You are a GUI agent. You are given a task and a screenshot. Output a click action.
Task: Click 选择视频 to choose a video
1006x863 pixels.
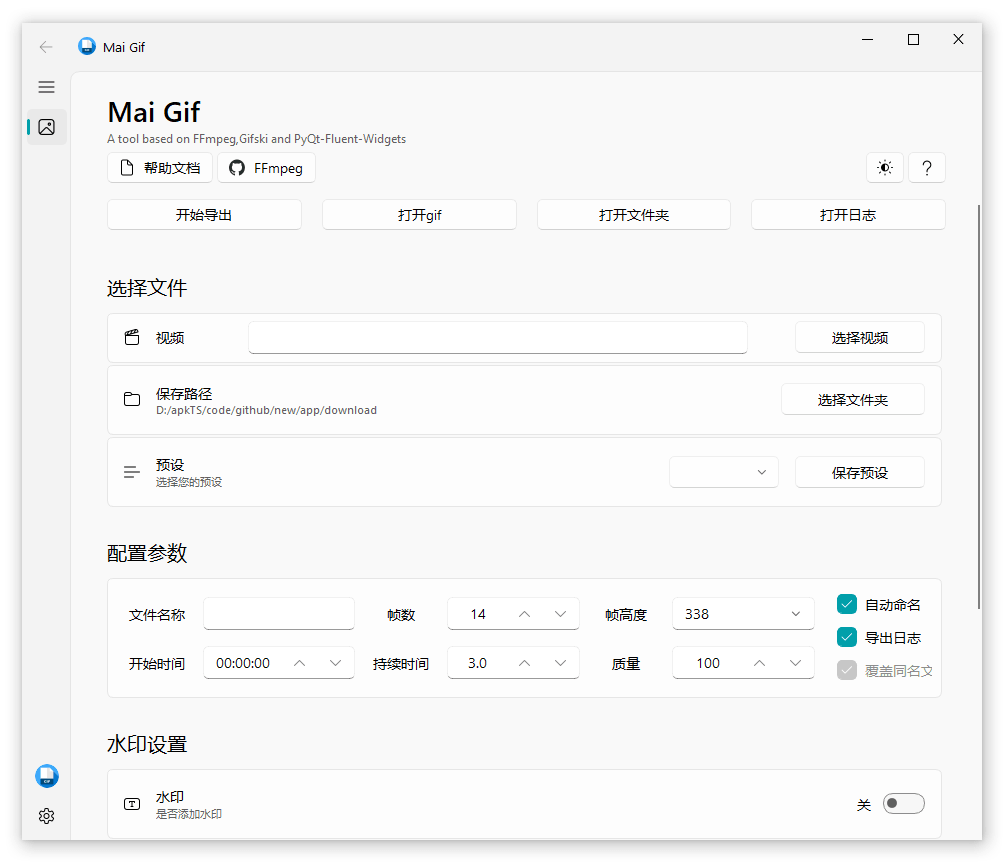860,338
